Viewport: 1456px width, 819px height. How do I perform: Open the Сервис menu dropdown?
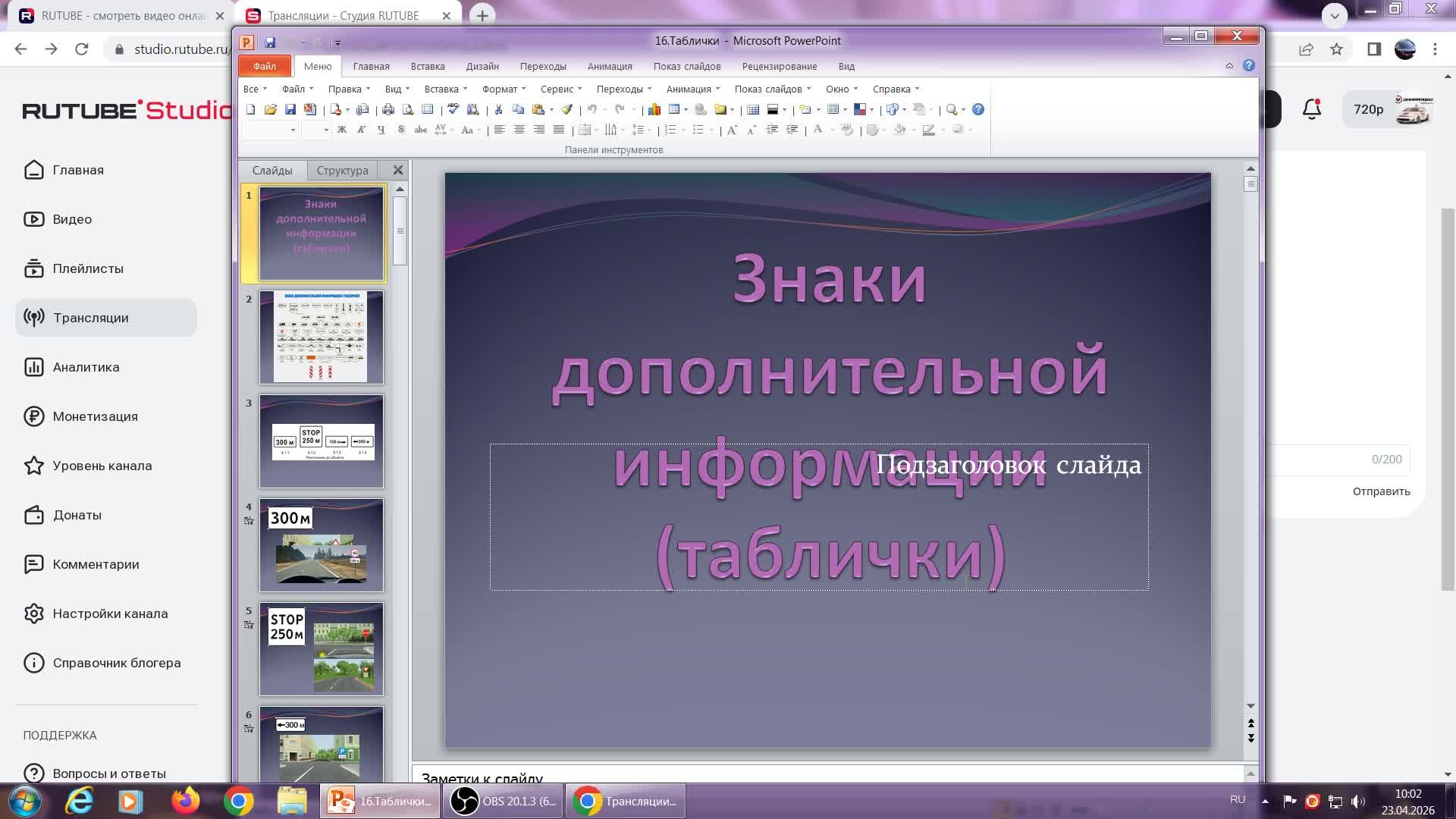tap(561, 89)
